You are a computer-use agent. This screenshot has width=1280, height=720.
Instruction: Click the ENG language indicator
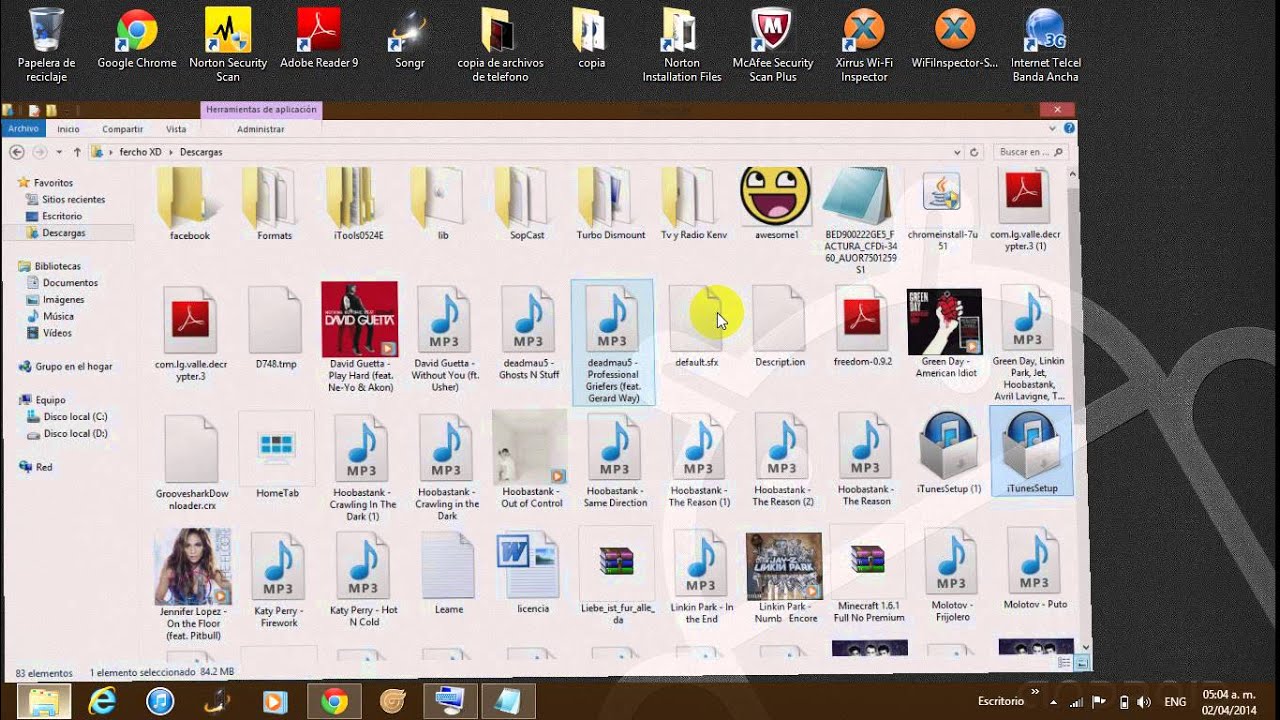pos(1176,702)
